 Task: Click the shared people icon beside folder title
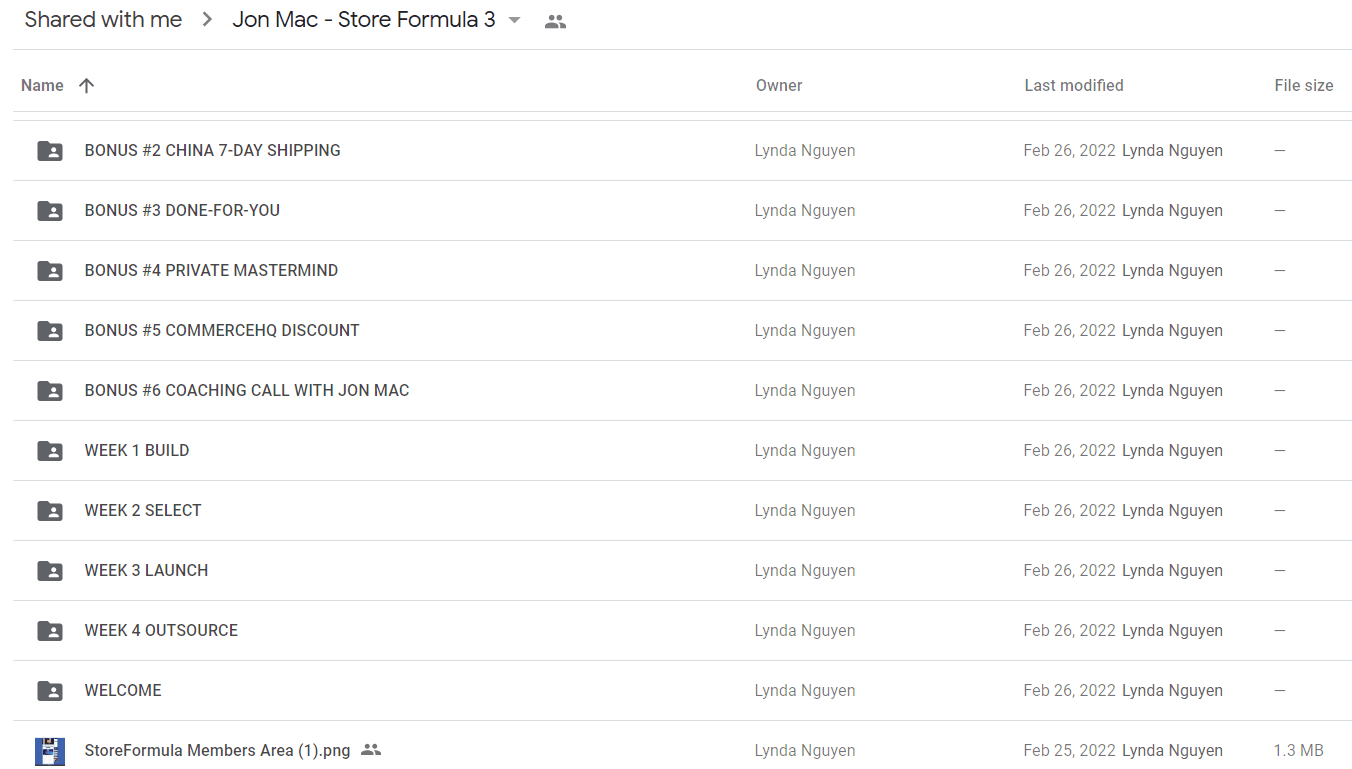coord(556,21)
